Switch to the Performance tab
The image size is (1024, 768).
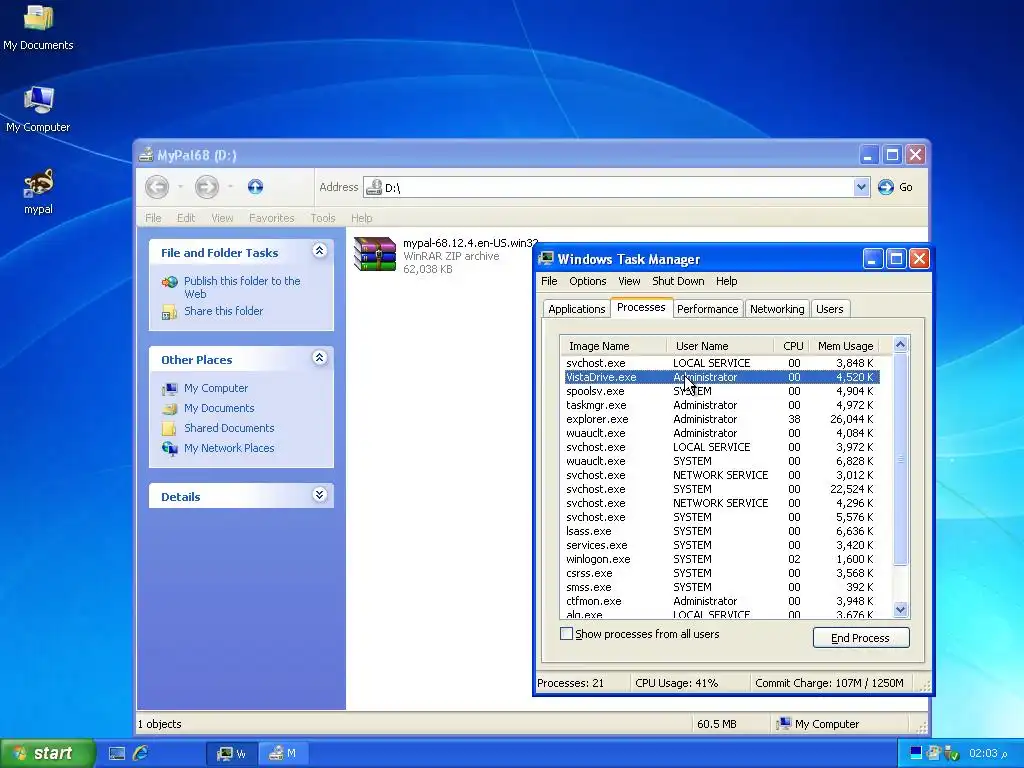pos(707,309)
